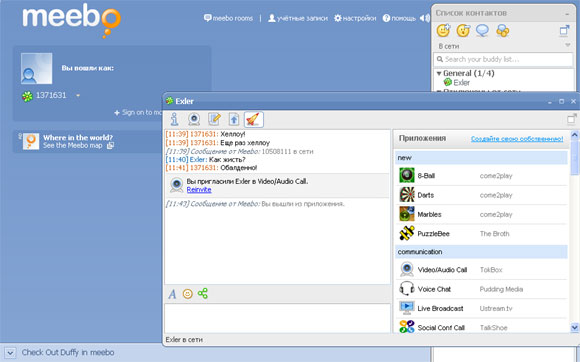580x362 pixels.
Task: Open the chat log notepad icon
Action: coord(214,119)
